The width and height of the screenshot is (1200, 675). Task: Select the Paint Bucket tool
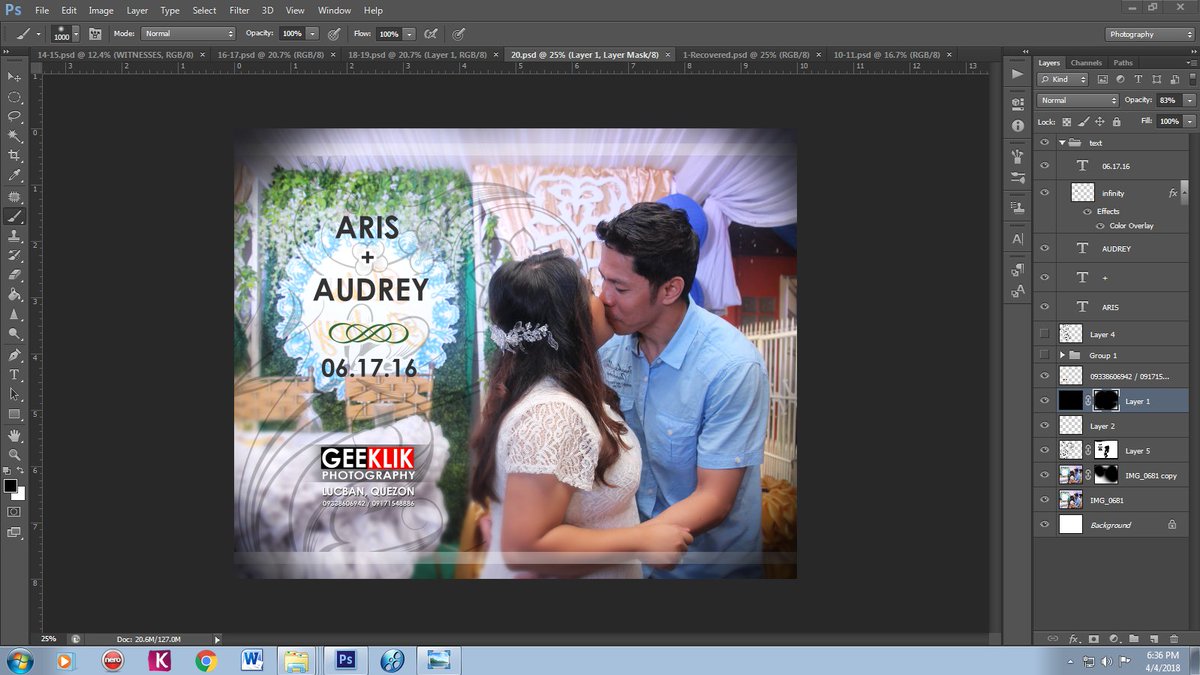point(14,295)
